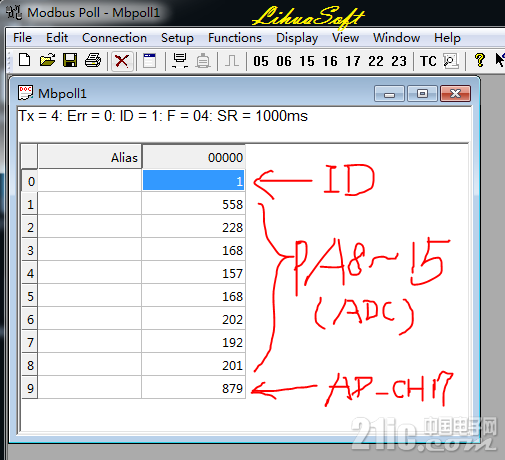Click the pulse waveform toolbar icon
The width and height of the screenshot is (505, 460).
(232, 61)
